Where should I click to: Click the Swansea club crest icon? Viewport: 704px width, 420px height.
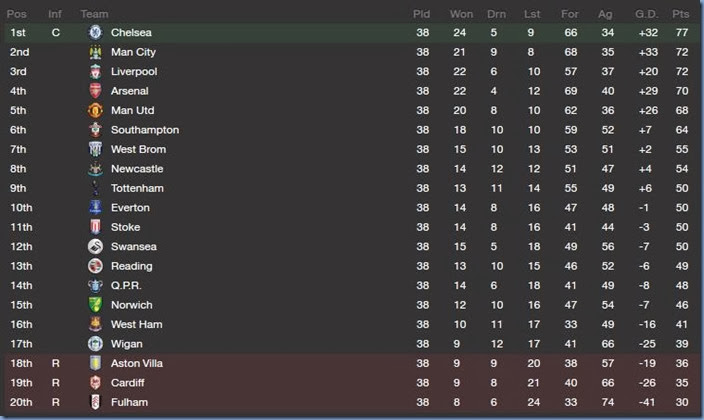click(x=95, y=247)
